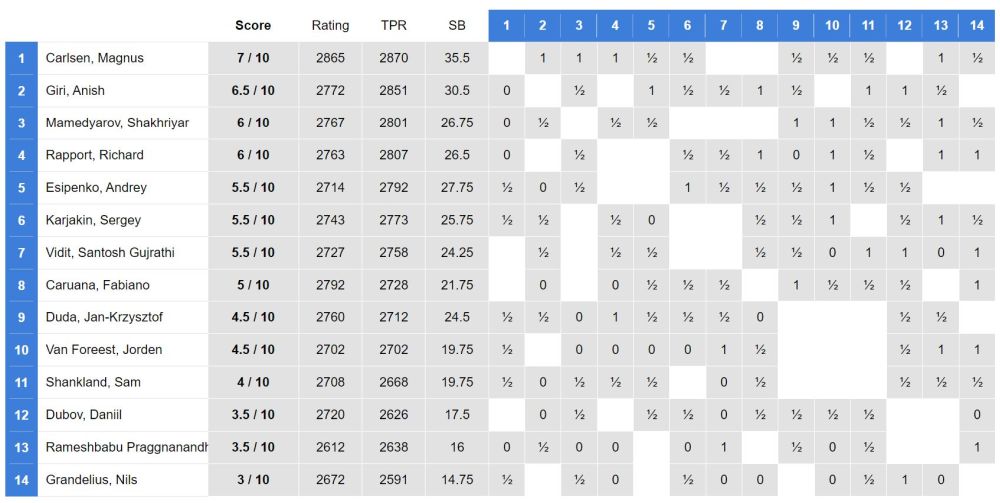Click Grandelius, Nils player name

90,480
